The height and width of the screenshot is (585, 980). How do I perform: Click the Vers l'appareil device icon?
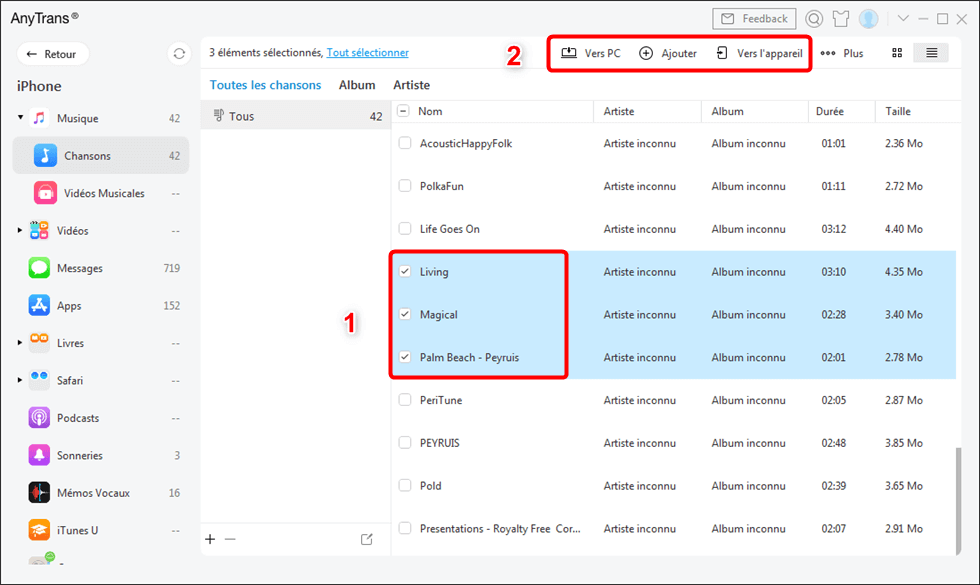(x=722, y=53)
